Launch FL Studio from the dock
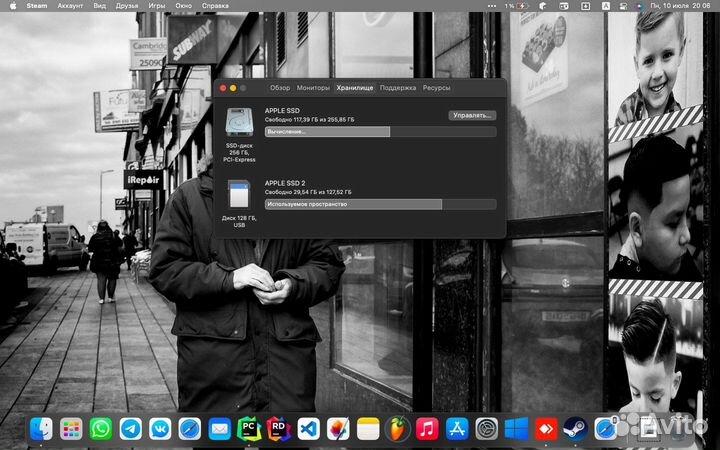This screenshot has height=450, width=720. pos(398,429)
